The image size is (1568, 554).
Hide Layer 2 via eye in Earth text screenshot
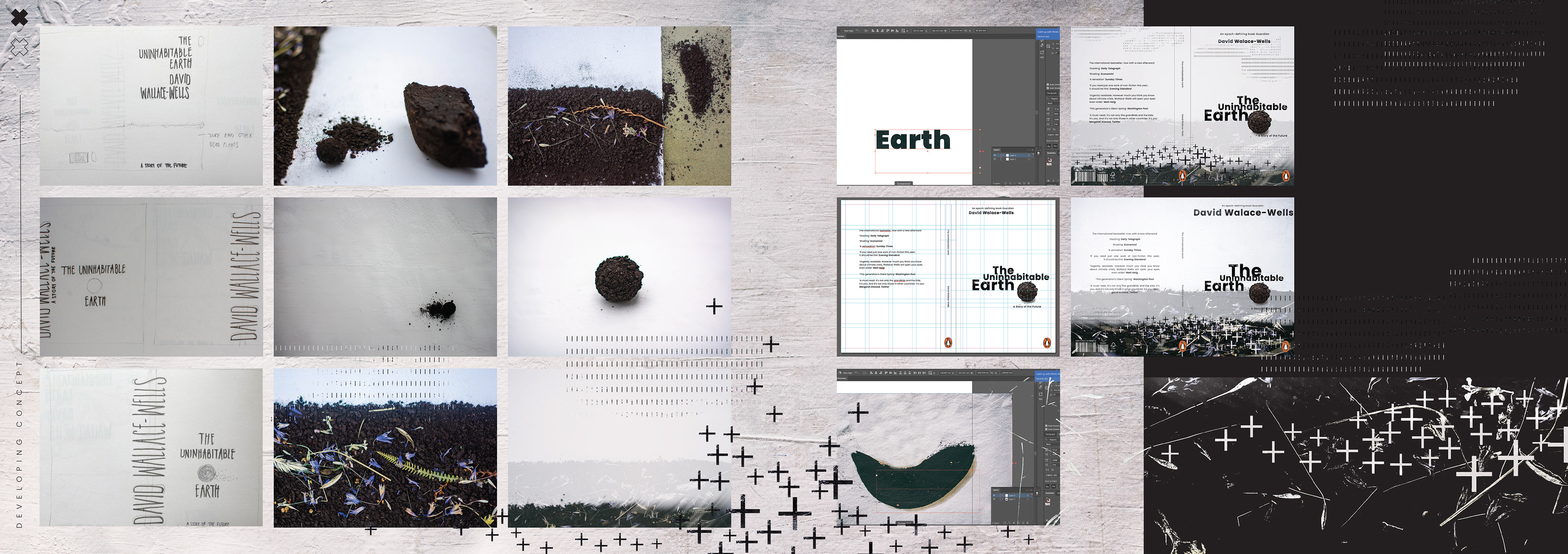pos(995,156)
